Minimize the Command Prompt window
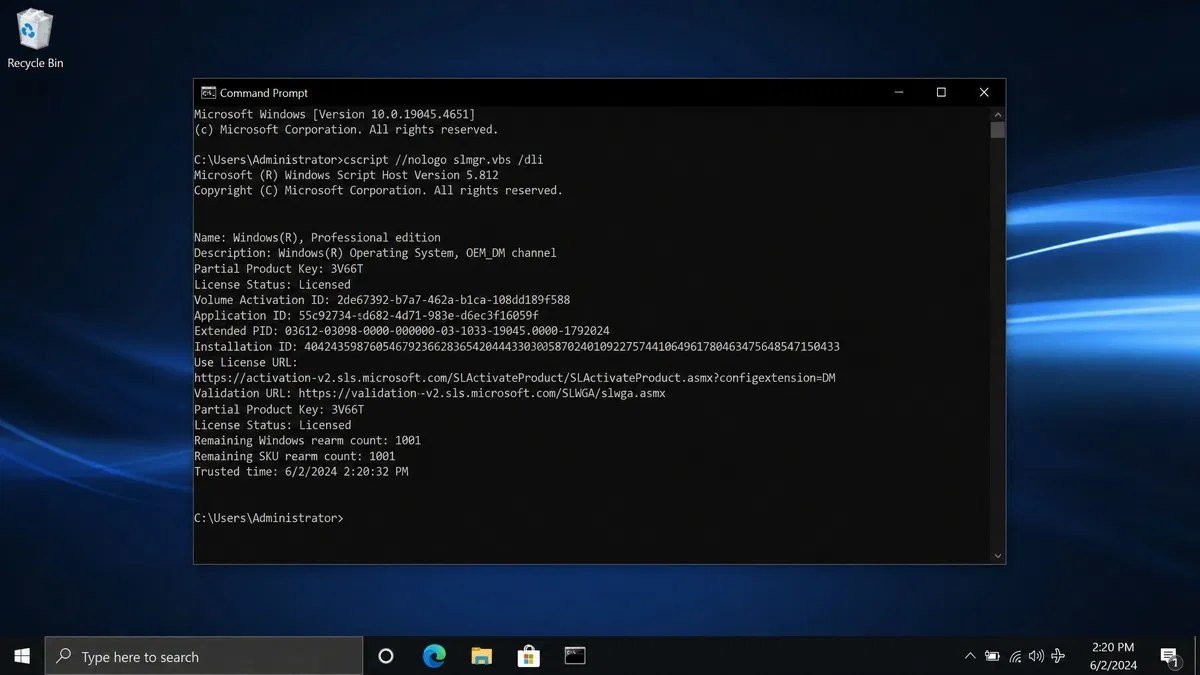 pyautogui.click(x=897, y=93)
